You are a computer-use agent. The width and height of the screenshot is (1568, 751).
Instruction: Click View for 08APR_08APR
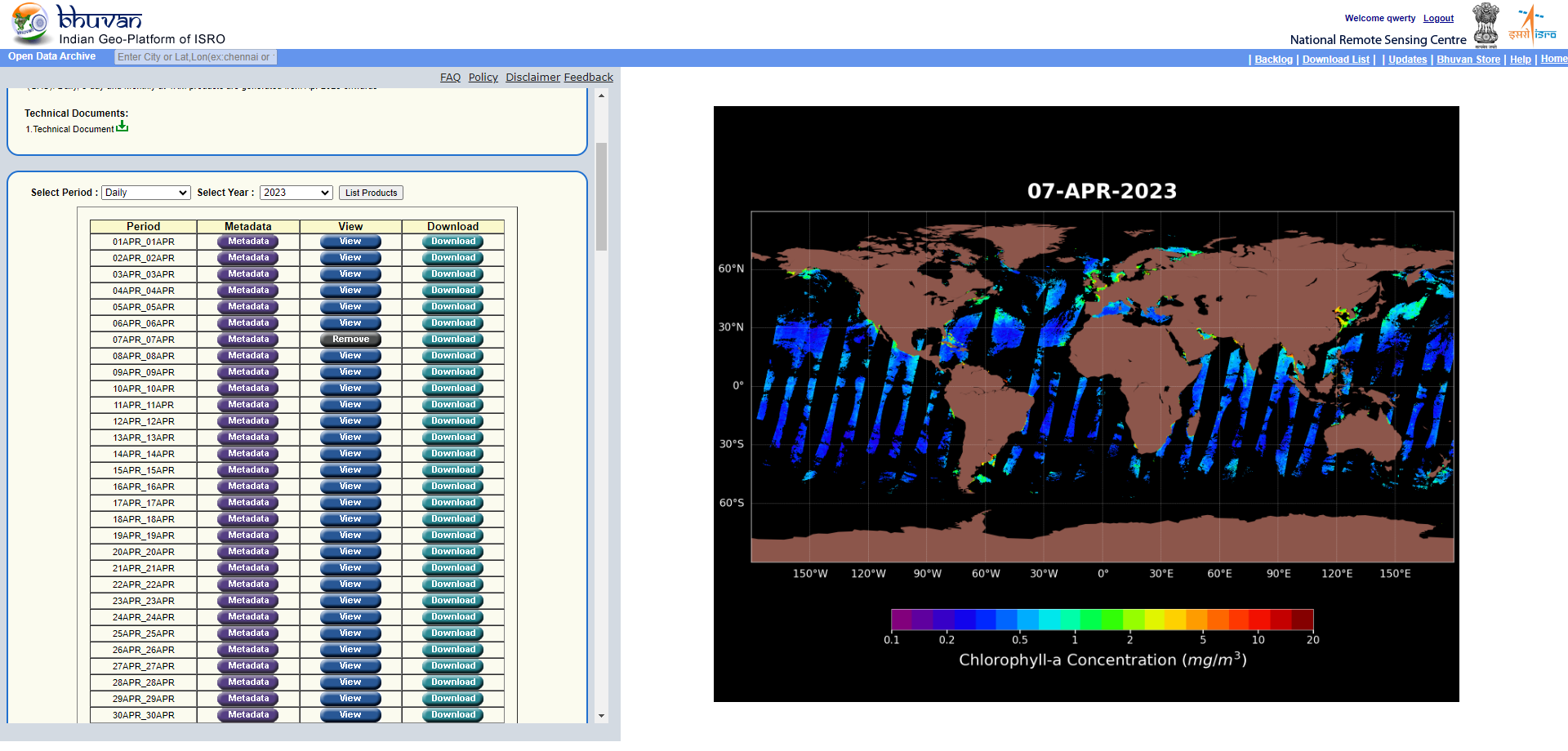click(x=350, y=356)
